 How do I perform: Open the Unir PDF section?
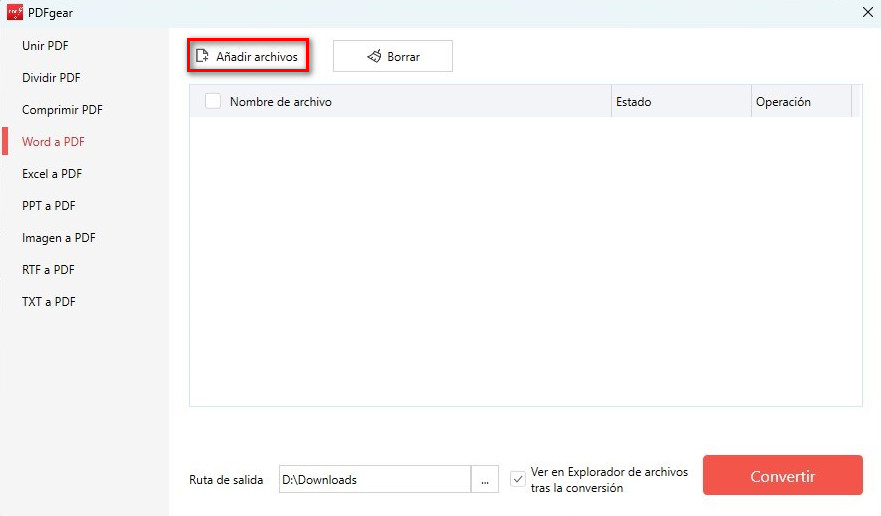click(45, 46)
